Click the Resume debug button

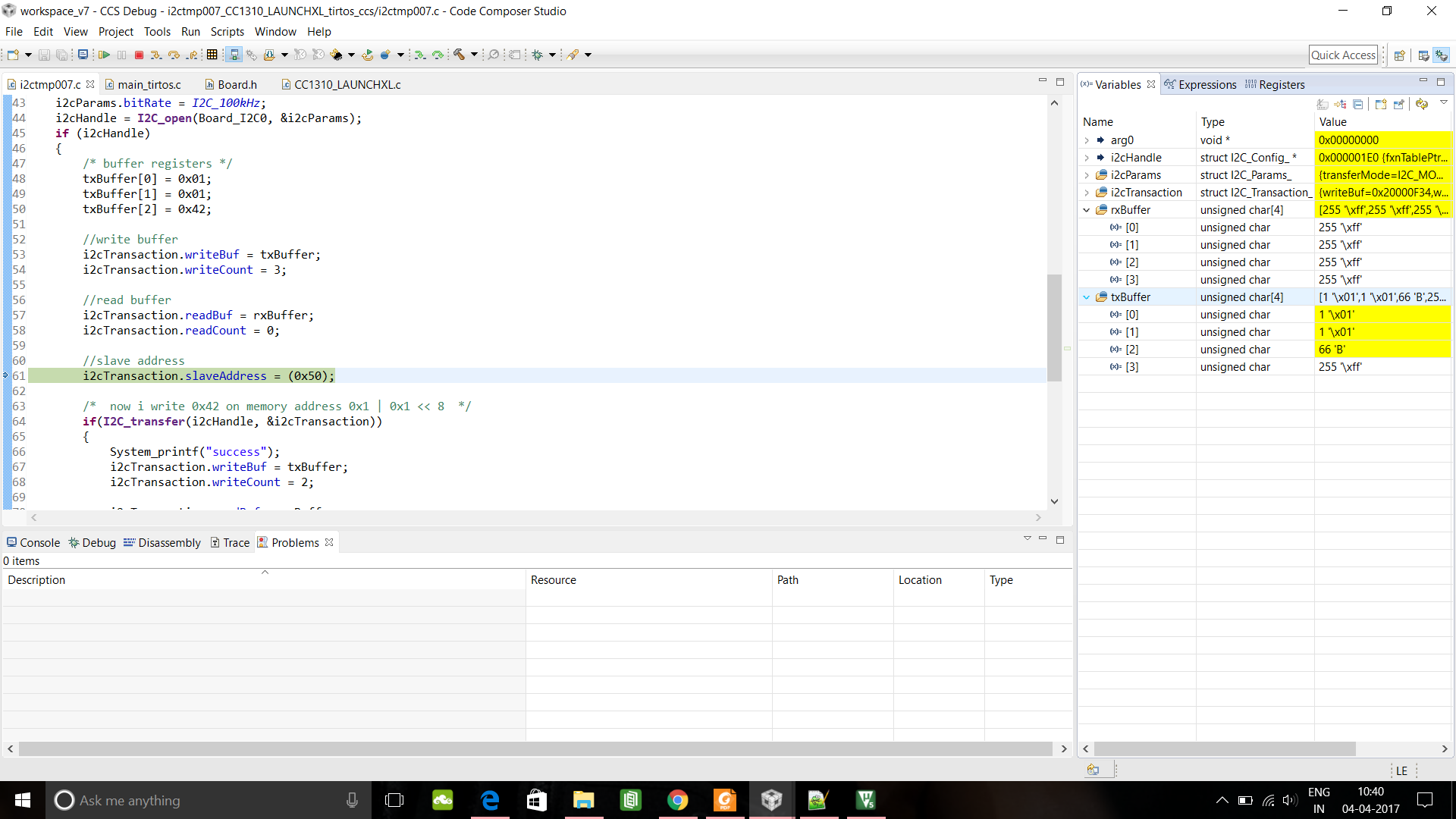point(104,55)
